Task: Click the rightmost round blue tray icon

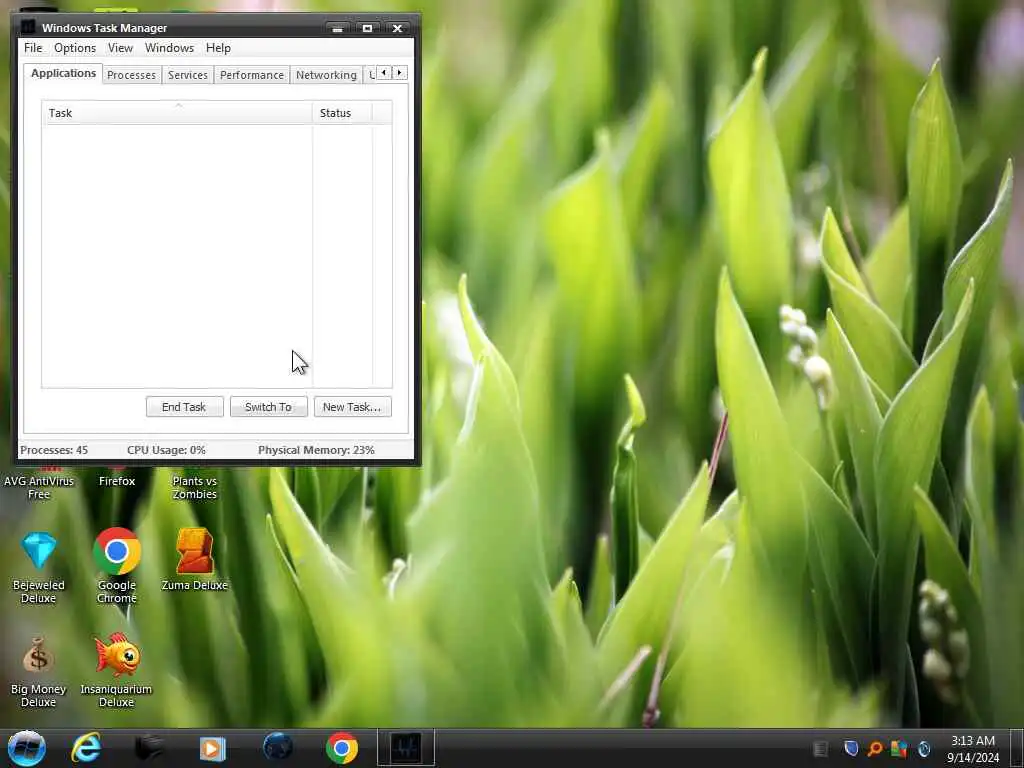Action: pyautogui.click(x=923, y=748)
